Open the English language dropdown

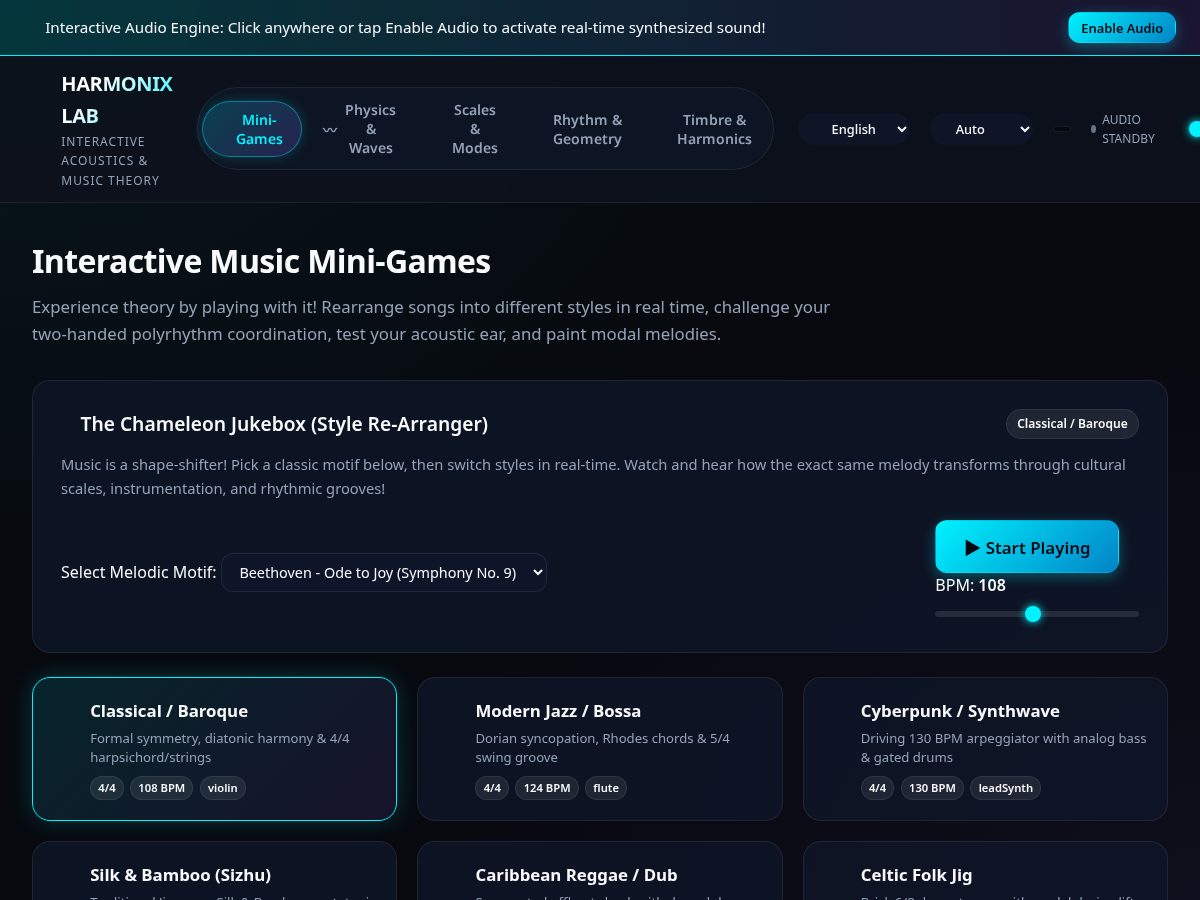(854, 129)
